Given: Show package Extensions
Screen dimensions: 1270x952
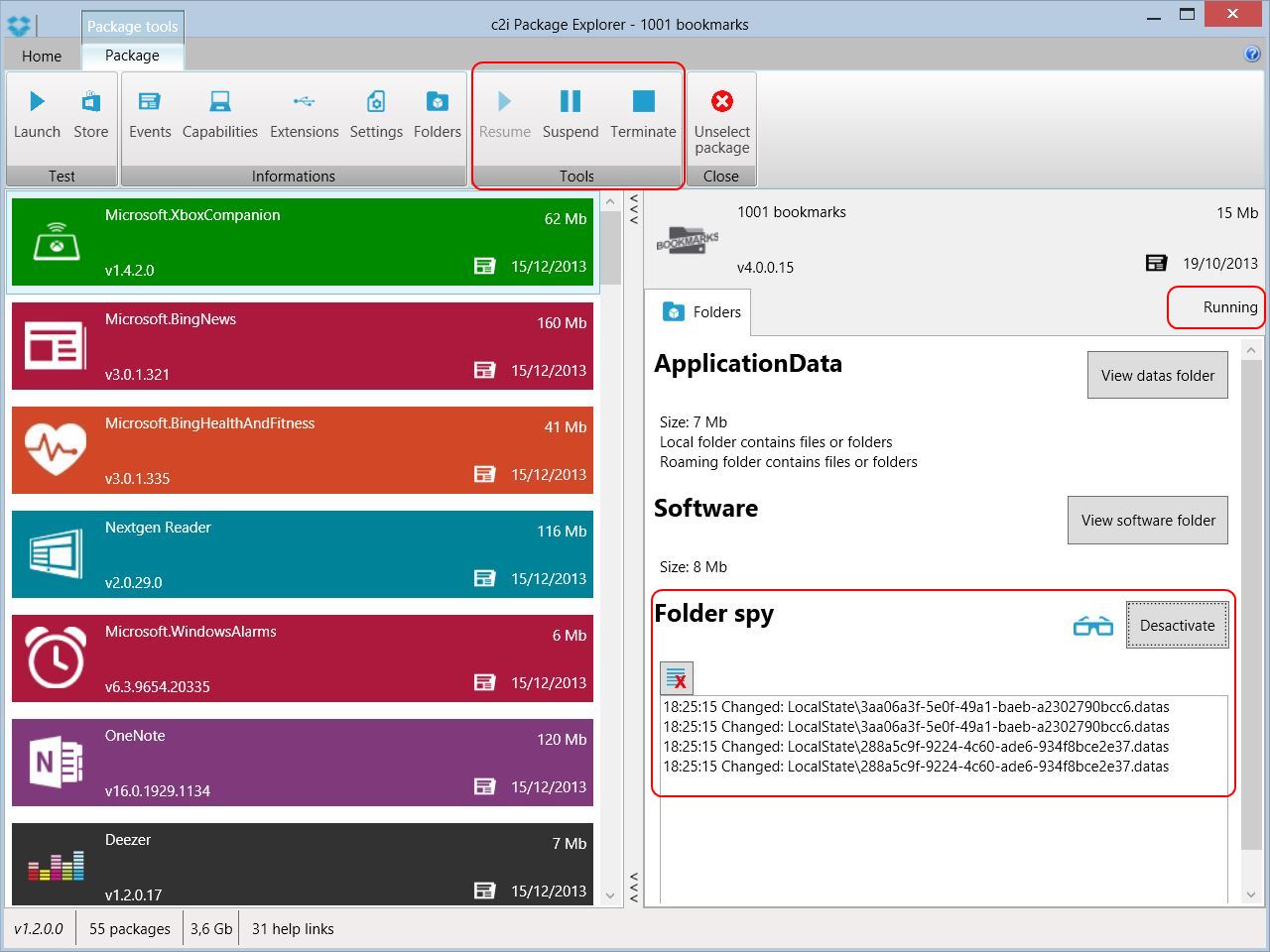Looking at the screenshot, I should coord(304,114).
